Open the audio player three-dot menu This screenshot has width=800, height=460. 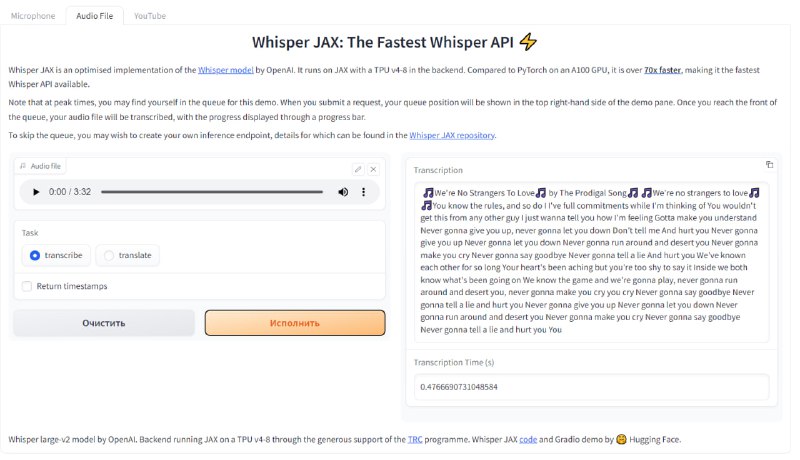tap(363, 192)
